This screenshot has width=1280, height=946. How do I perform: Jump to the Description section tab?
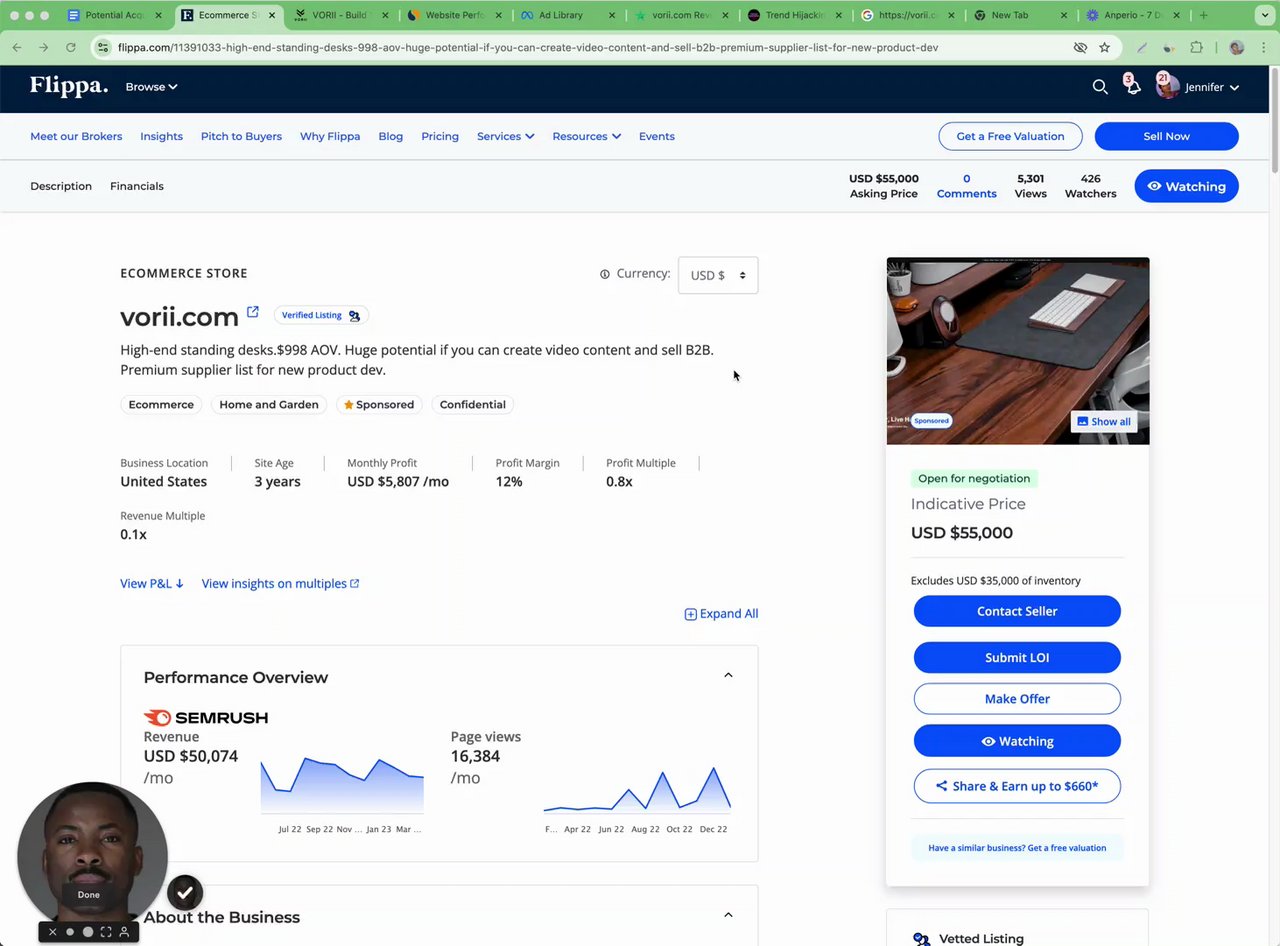point(61,186)
